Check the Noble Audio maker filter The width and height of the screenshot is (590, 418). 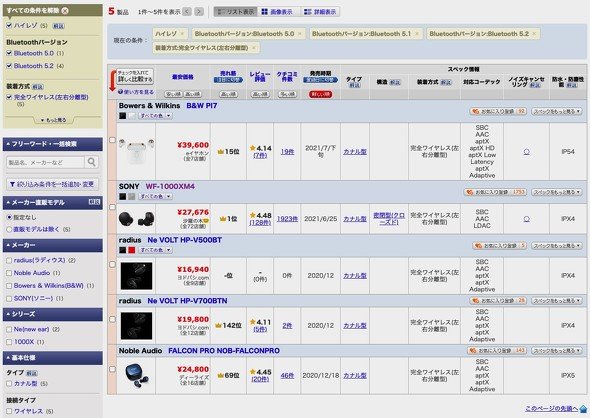(x=9, y=273)
